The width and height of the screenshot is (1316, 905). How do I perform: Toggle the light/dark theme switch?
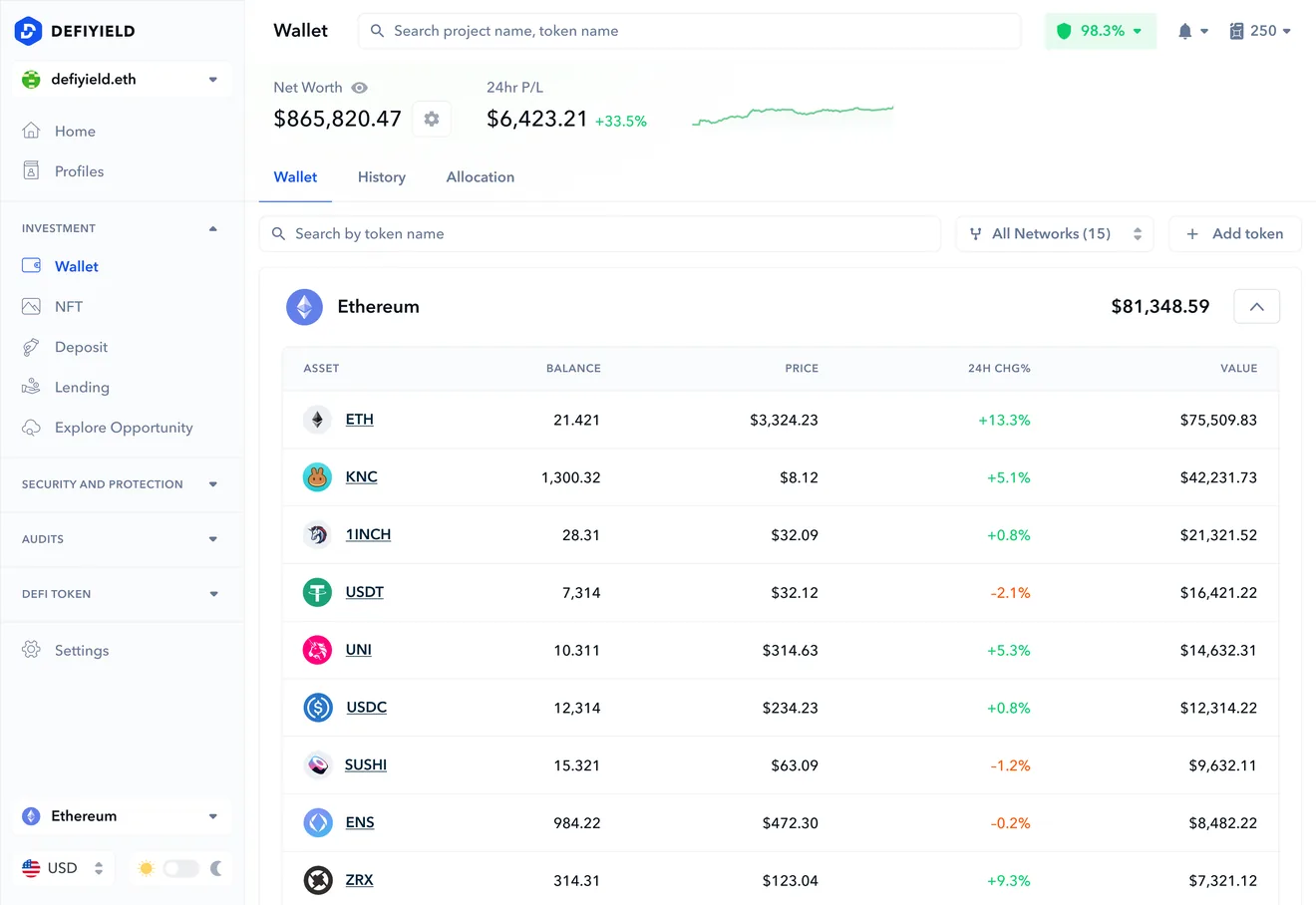point(181,868)
